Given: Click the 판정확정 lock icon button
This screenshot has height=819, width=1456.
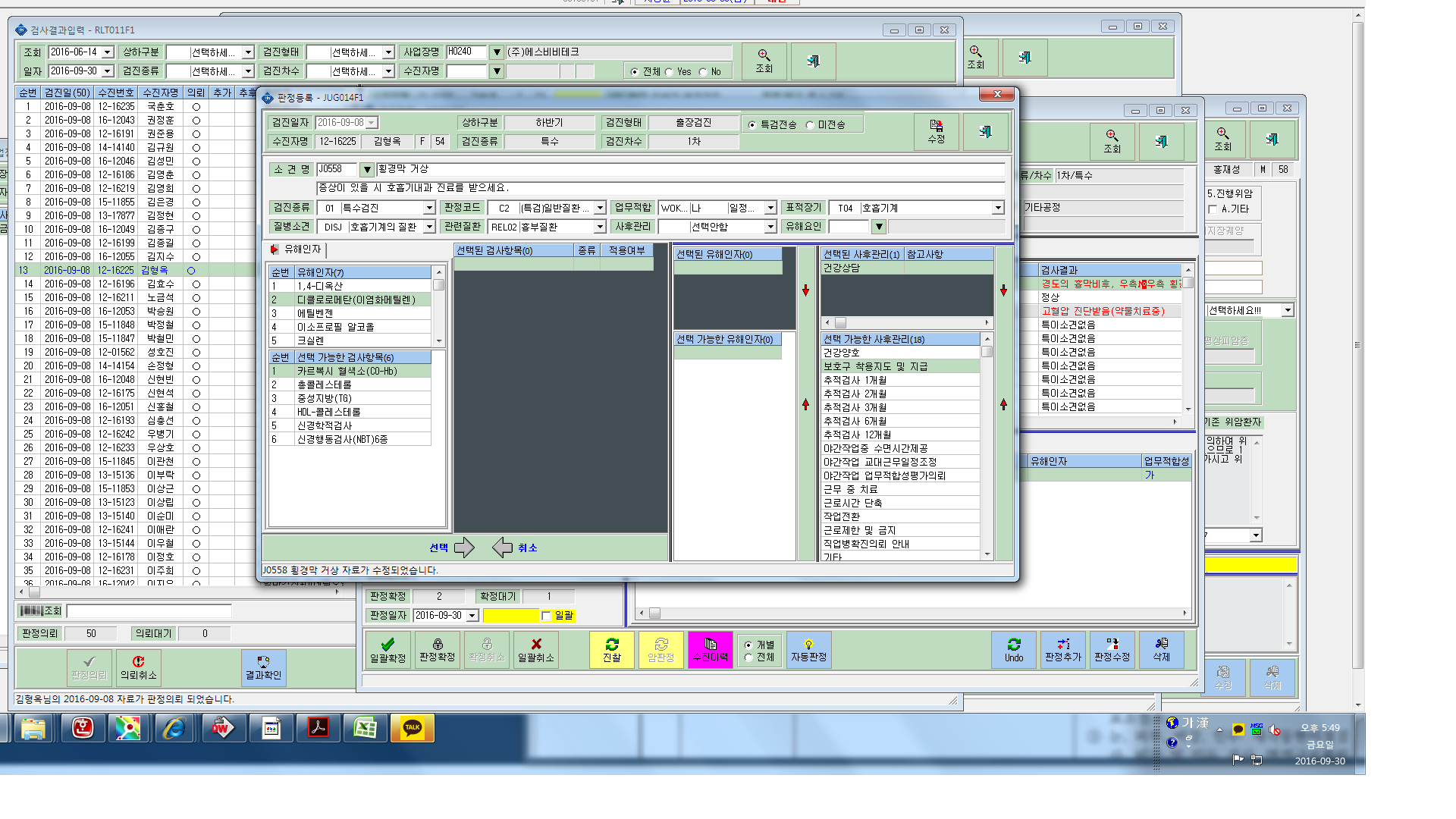Looking at the screenshot, I should pyautogui.click(x=437, y=650).
